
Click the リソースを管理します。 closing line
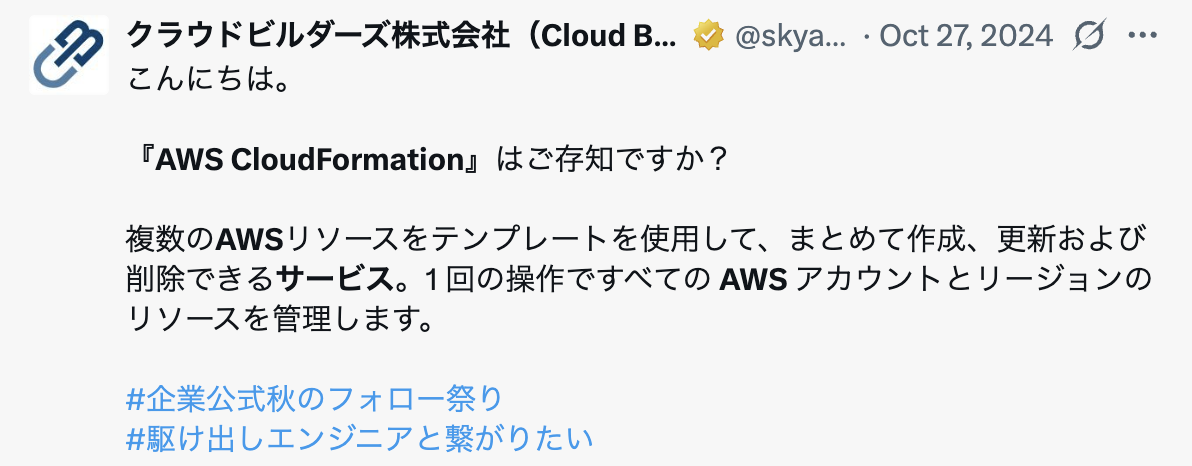(279, 321)
